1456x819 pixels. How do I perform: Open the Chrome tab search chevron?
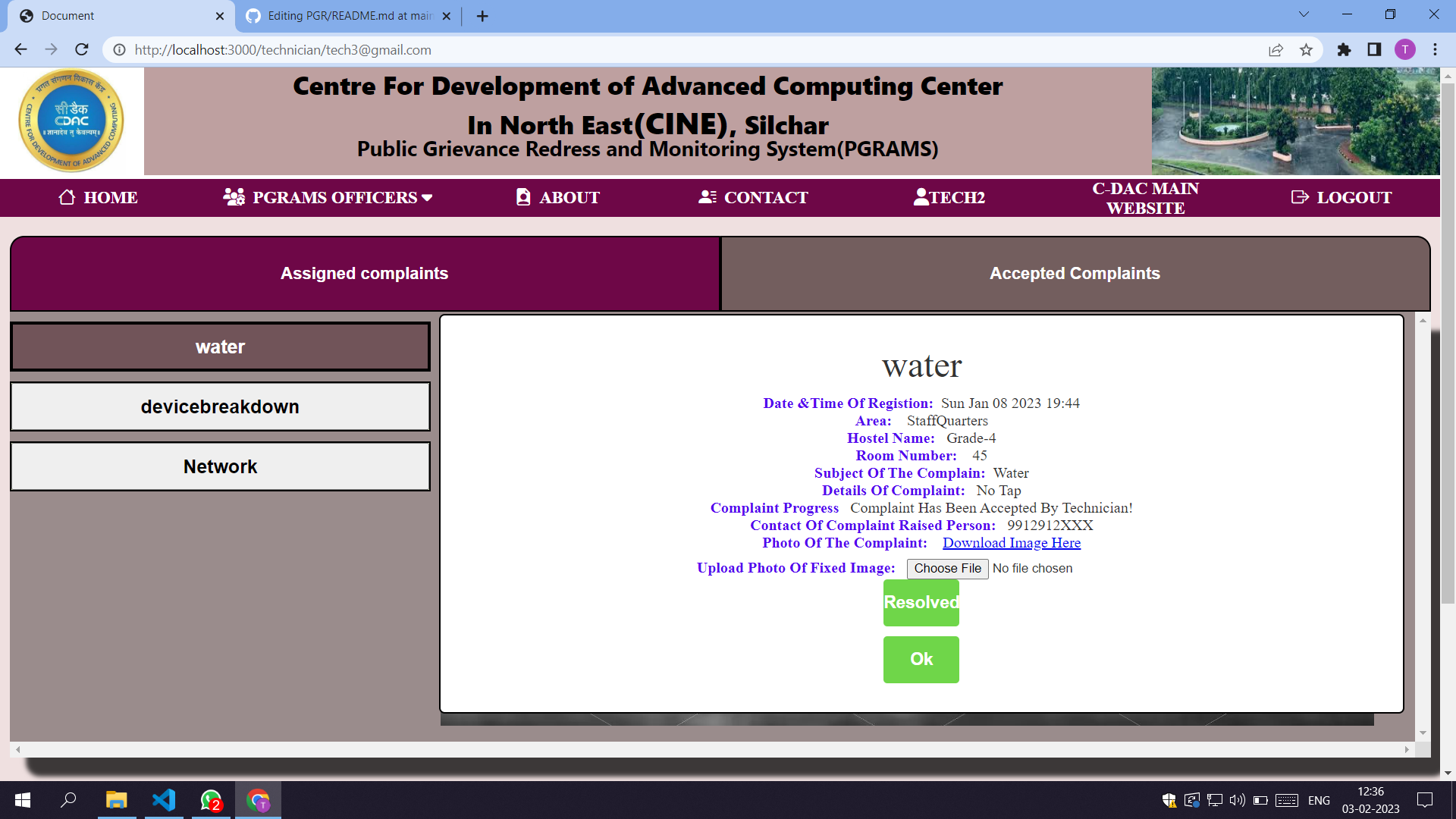pyautogui.click(x=1304, y=14)
